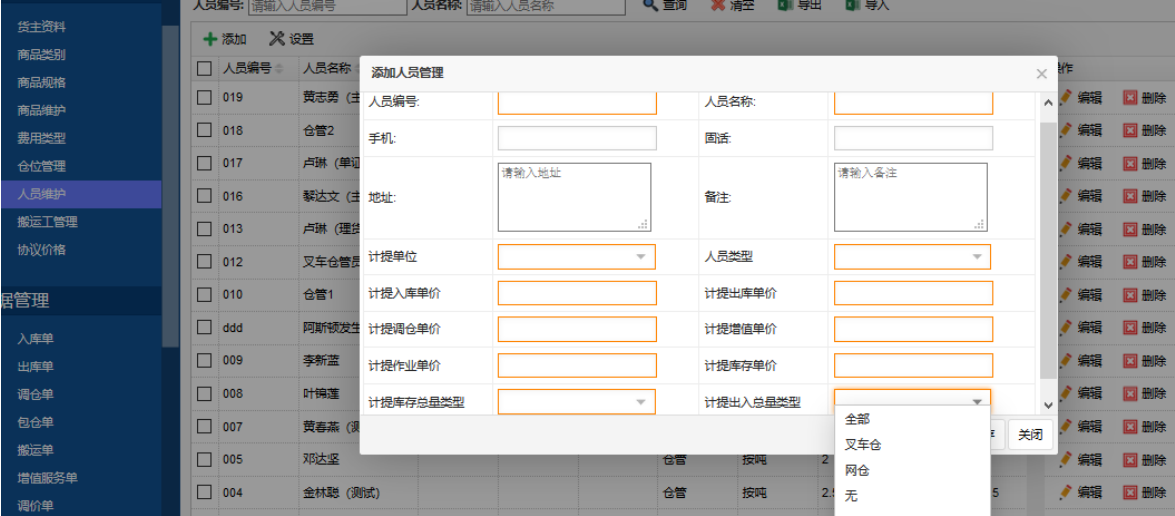The width and height of the screenshot is (1175, 516).
Task: Click the dialog's vertical scrollbar down arrow
Action: point(1048,405)
